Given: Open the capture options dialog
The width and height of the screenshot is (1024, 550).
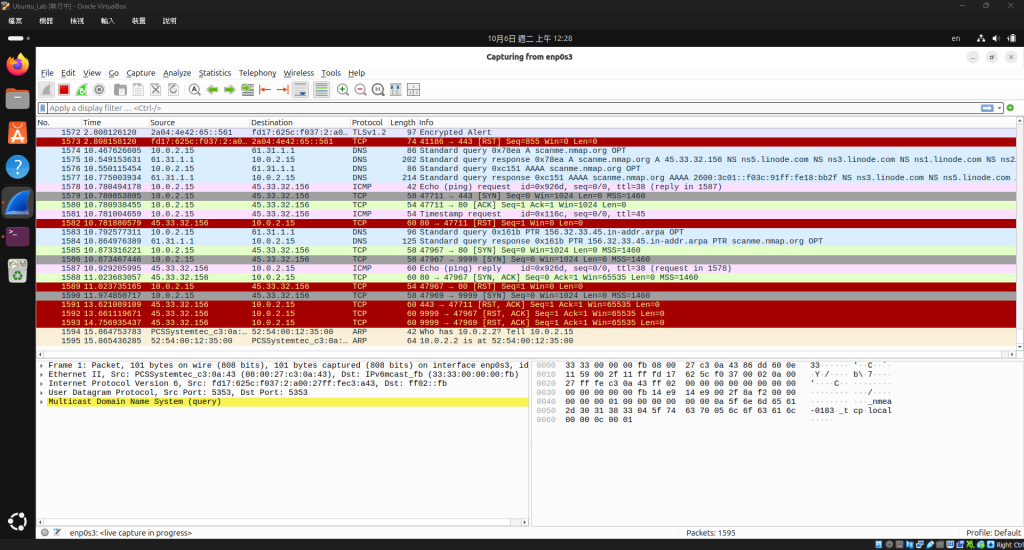Looking at the screenshot, I should click(99, 89).
